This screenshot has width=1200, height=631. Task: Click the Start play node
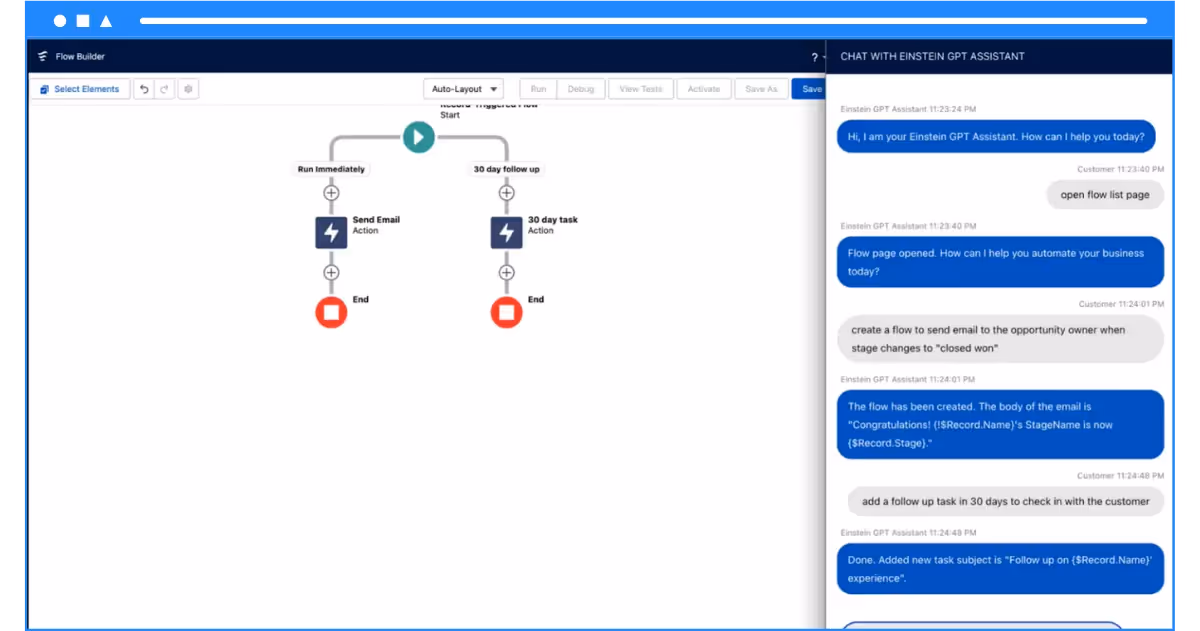[x=419, y=137]
